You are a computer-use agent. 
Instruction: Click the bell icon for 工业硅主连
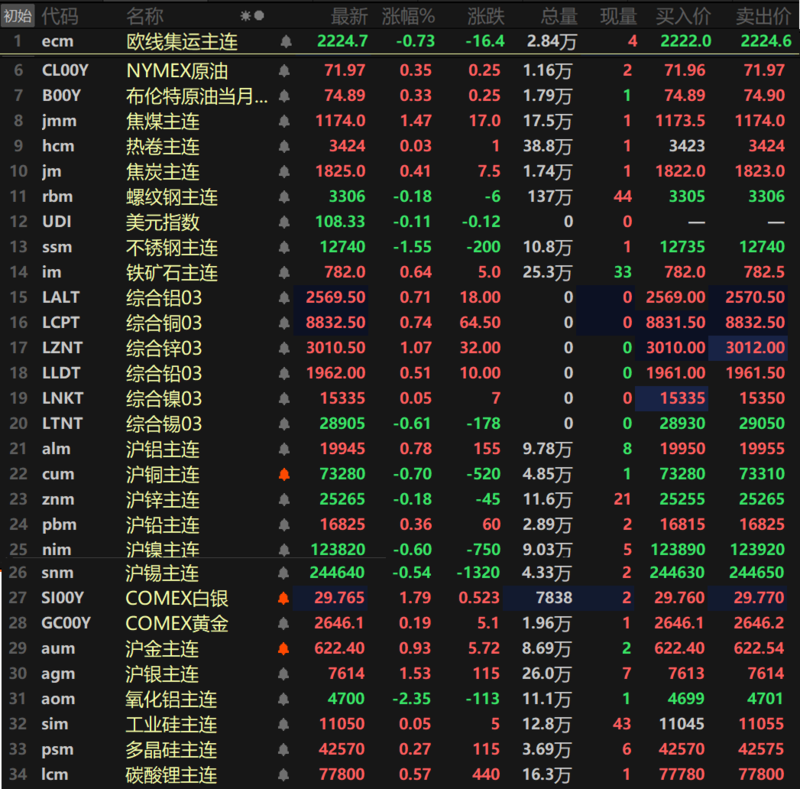pyautogui.click(x=284, y=724)
